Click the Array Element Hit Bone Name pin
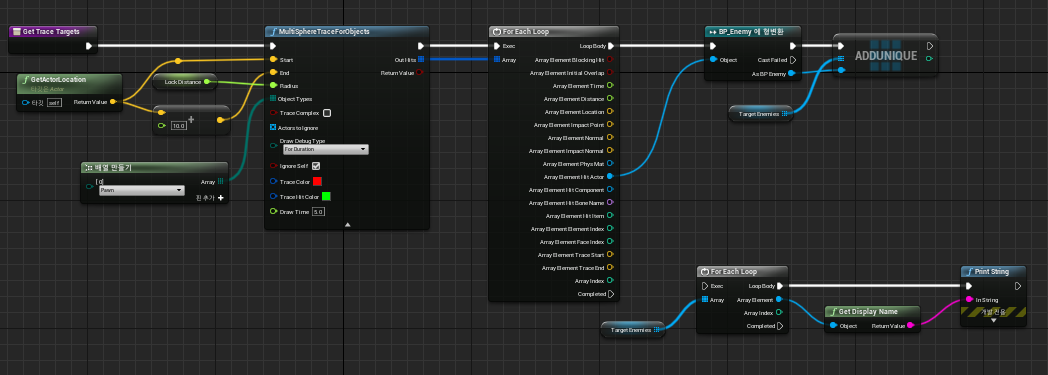 point(610,203)
